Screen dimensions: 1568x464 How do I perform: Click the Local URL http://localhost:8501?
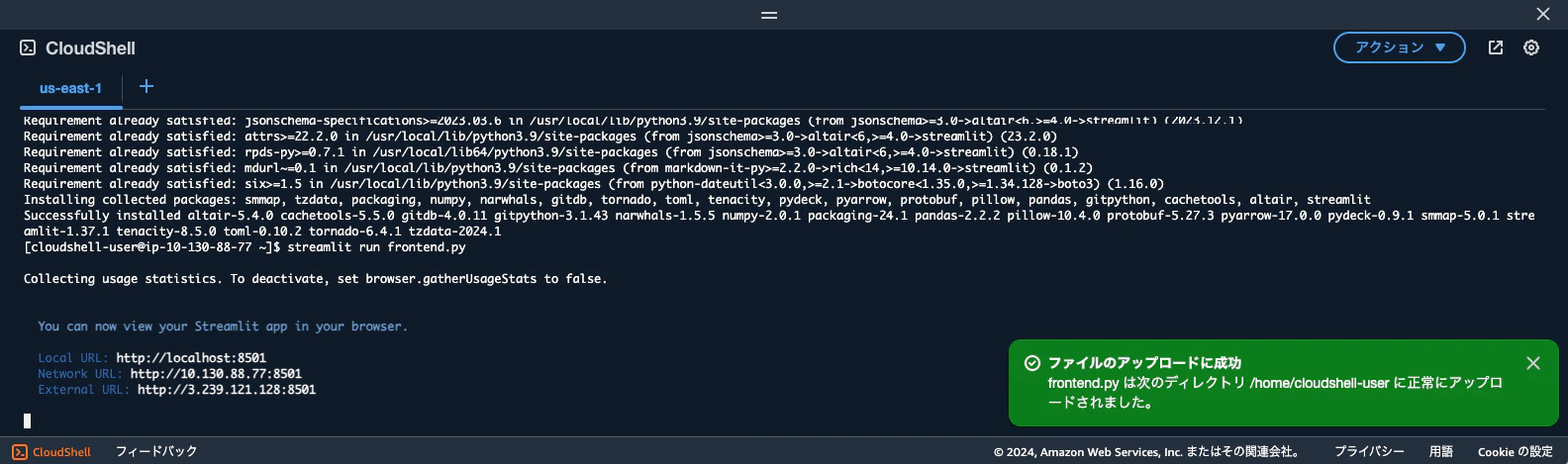(x=191, y=358)
